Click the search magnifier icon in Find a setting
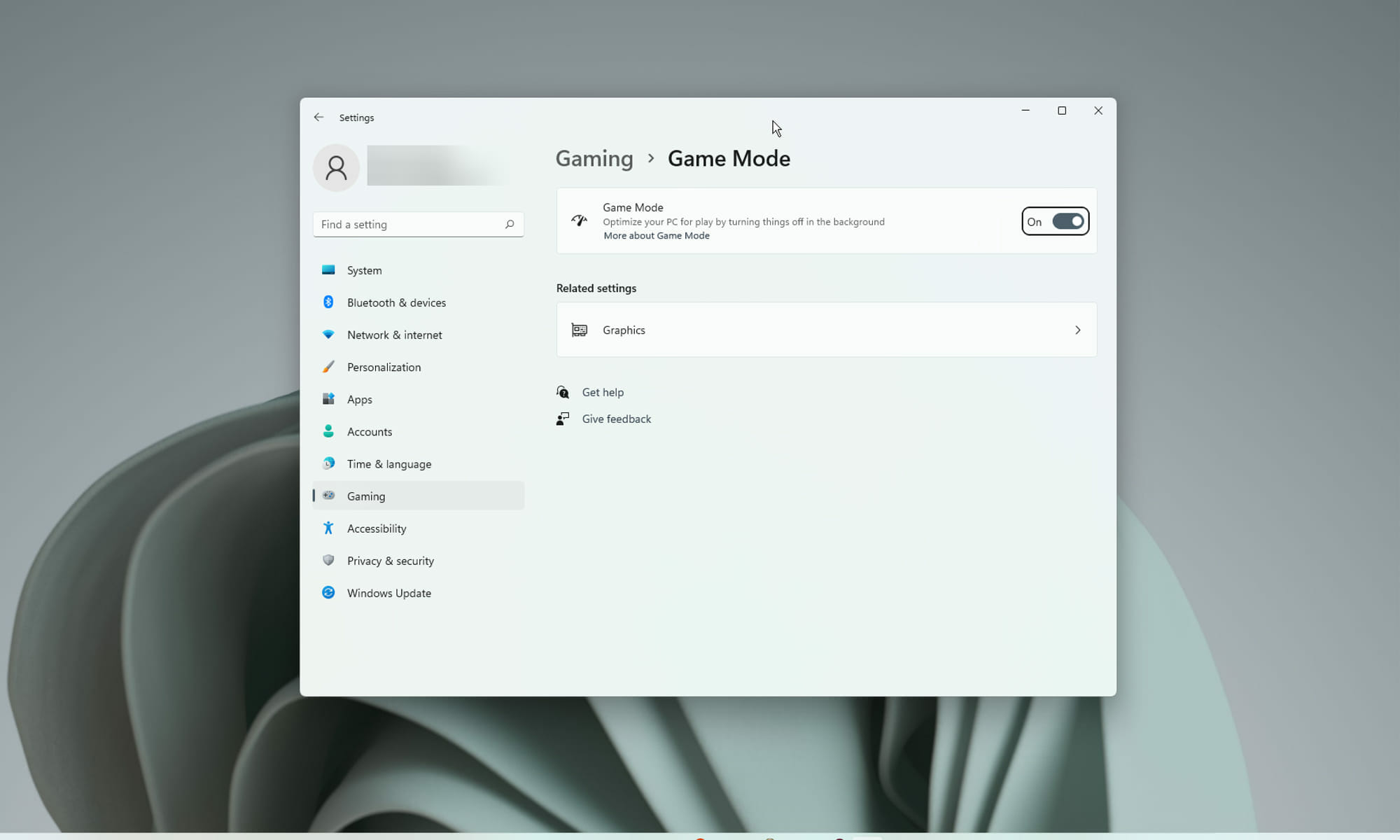 tap(510, 225)
